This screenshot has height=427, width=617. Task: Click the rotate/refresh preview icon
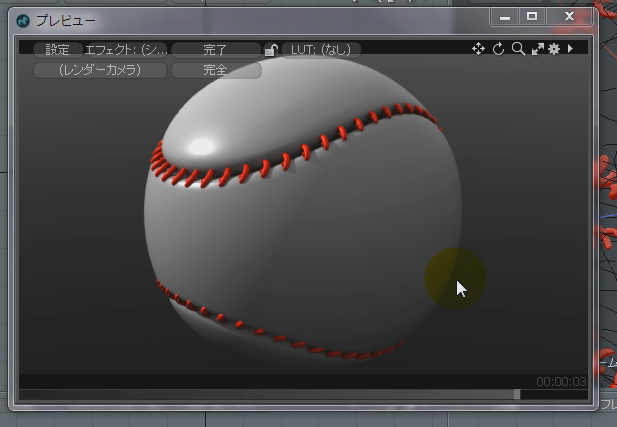coord(498,49)
